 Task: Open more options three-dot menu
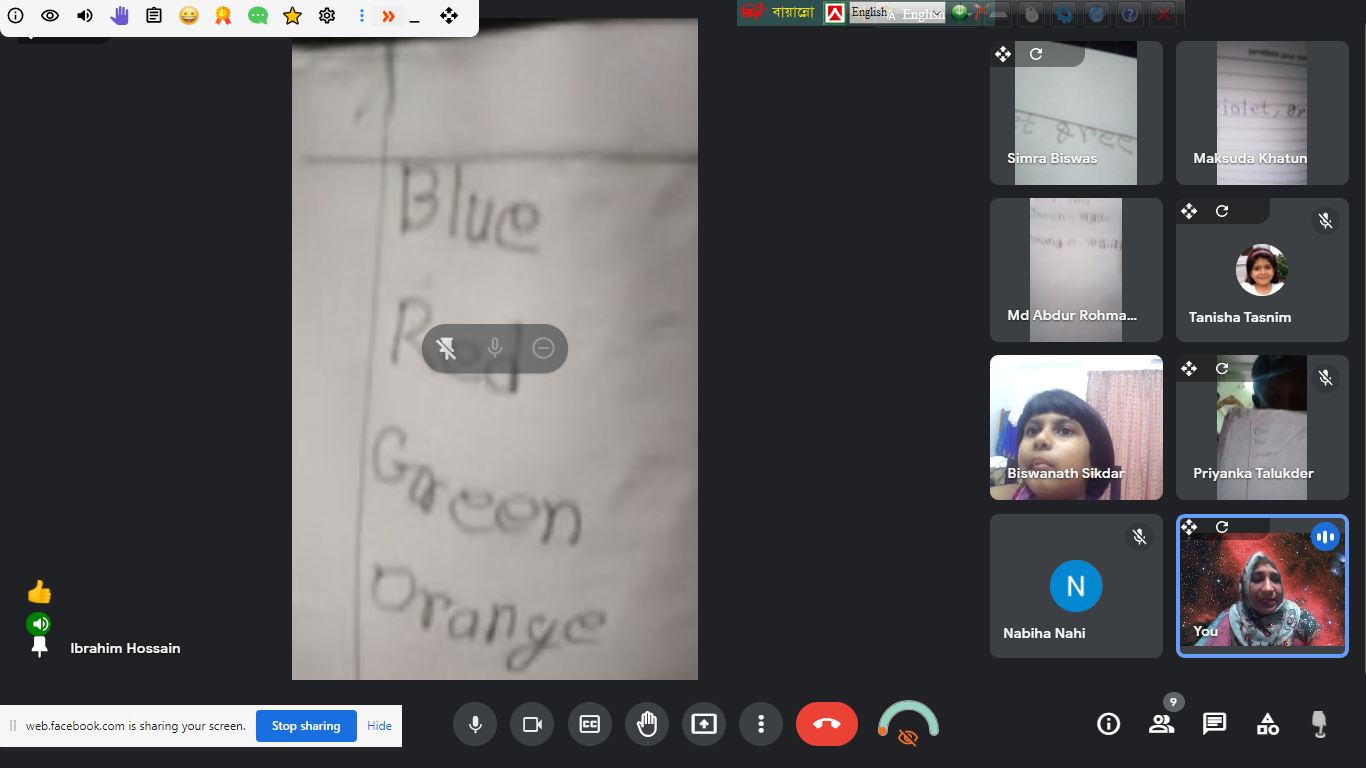761,724
